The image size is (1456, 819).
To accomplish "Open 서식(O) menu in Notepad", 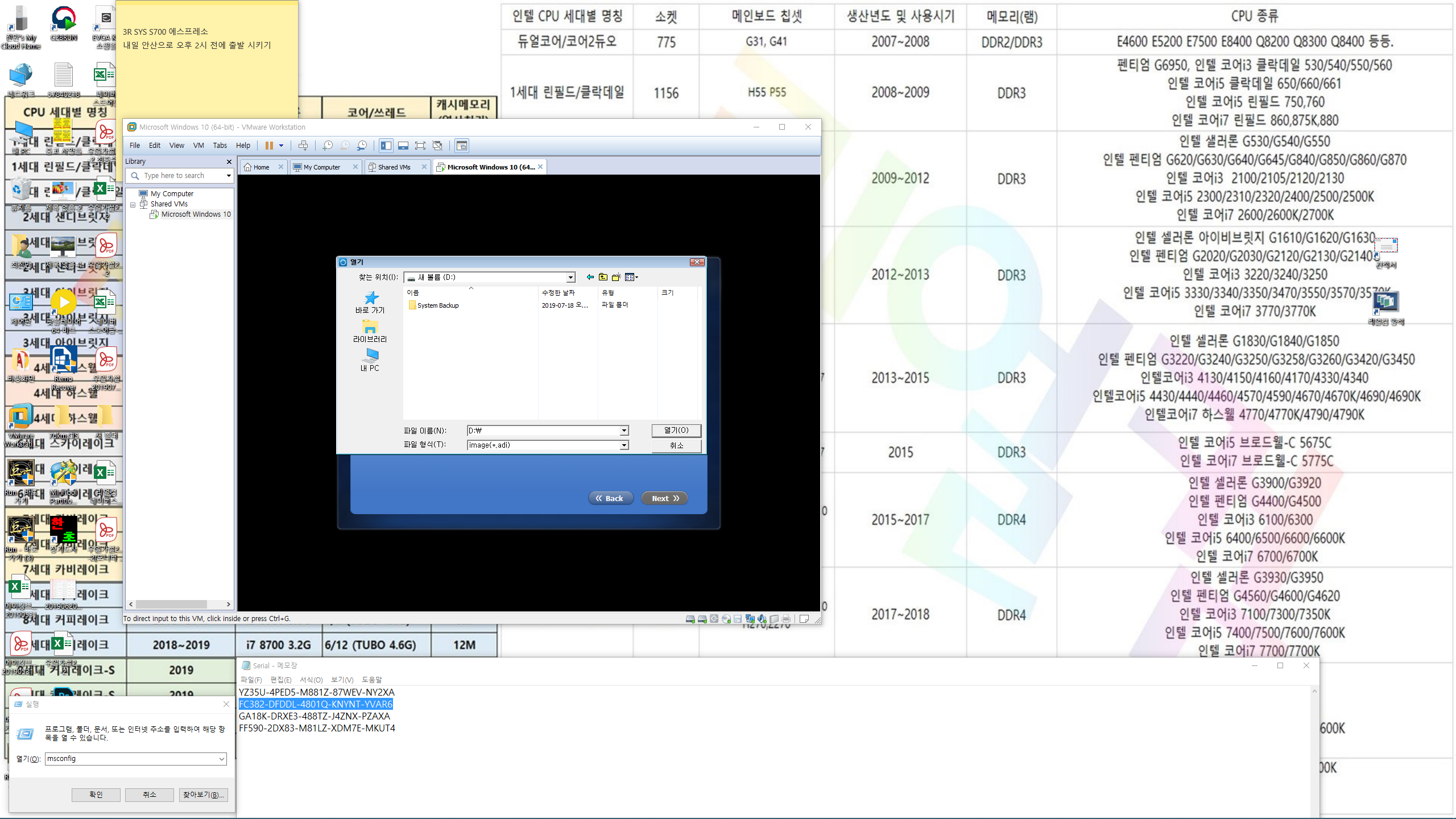I will coord(311,680).
